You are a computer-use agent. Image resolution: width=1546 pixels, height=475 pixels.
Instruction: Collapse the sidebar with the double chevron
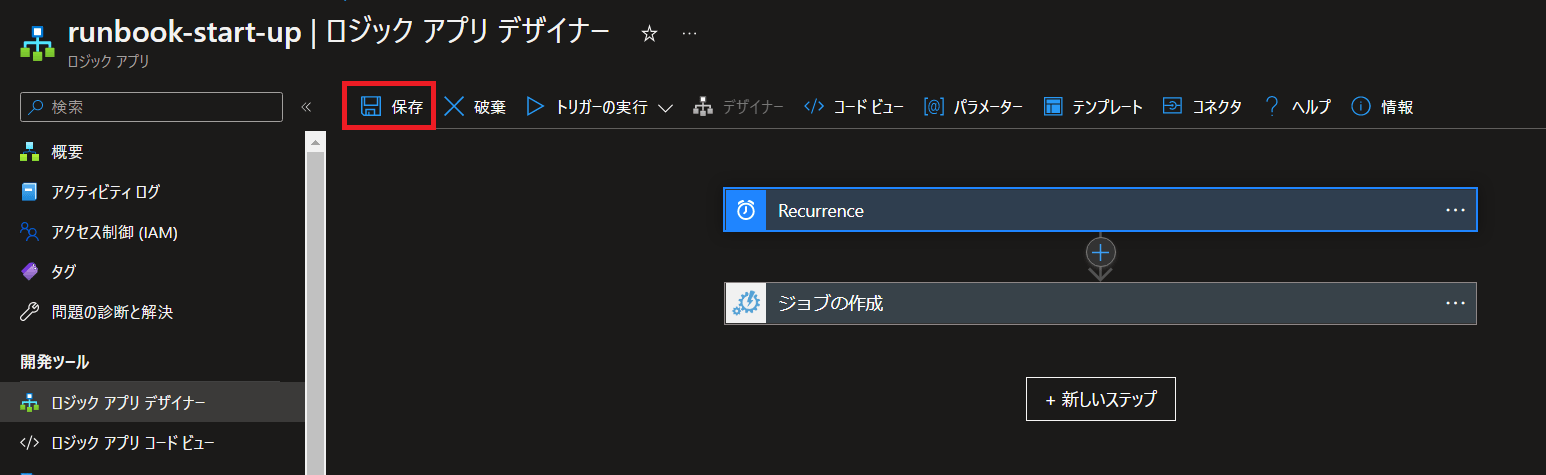point(306,107)
